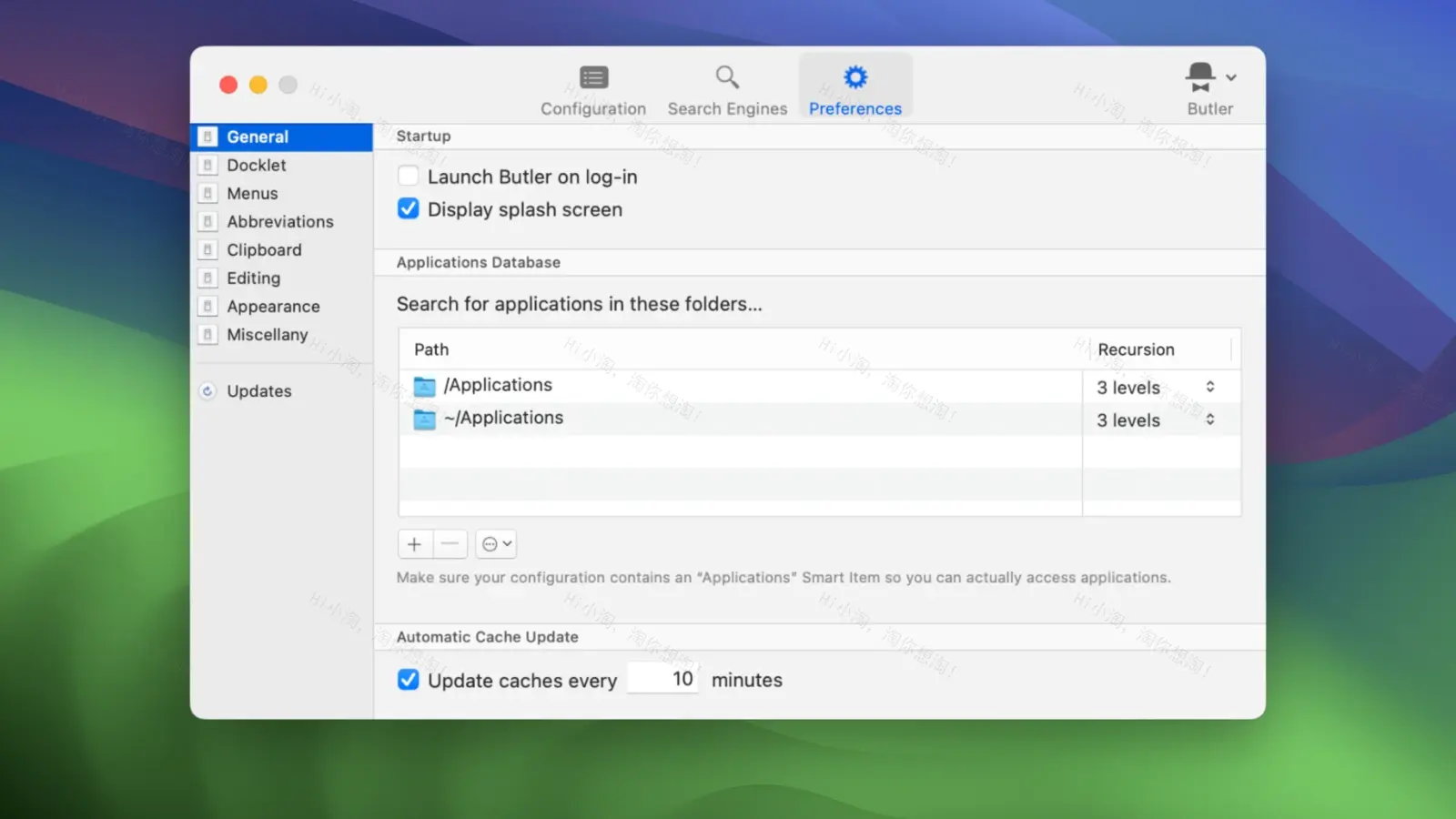
Task: Disable Update caches every option
Action: [408, 679]
